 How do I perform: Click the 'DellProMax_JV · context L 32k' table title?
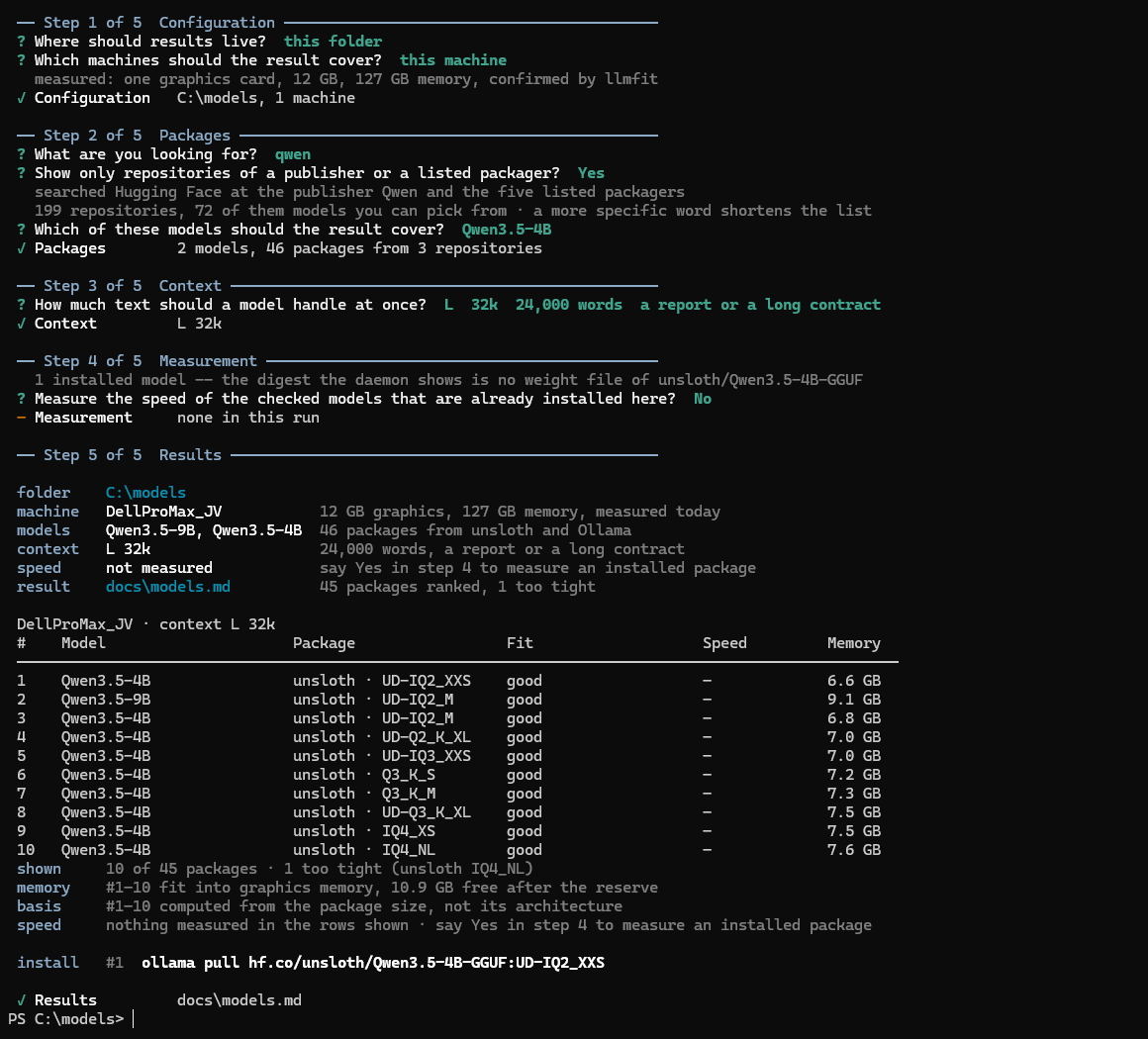click(145, 623)
